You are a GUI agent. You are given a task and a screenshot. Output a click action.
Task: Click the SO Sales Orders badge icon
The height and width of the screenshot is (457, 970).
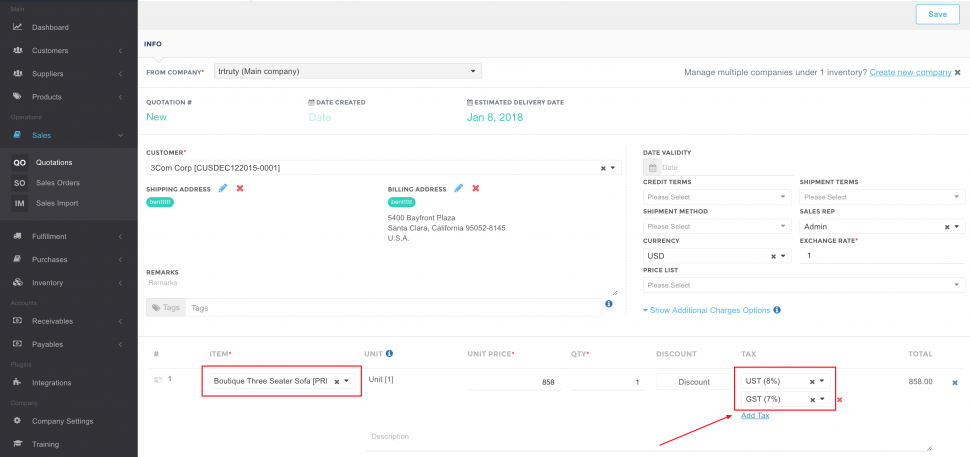[x=20, y=183]
